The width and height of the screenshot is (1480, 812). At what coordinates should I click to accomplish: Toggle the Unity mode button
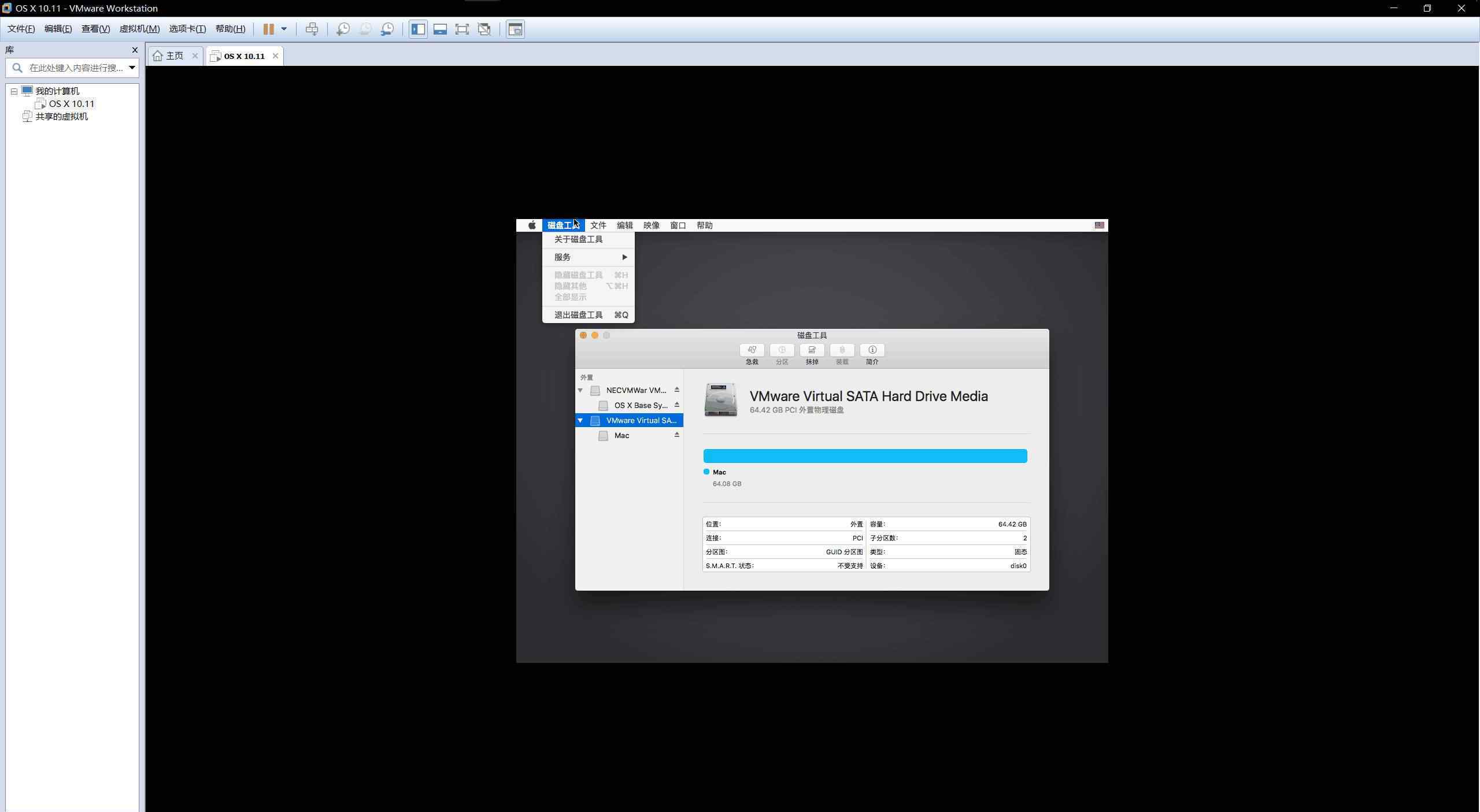point(484,29)
